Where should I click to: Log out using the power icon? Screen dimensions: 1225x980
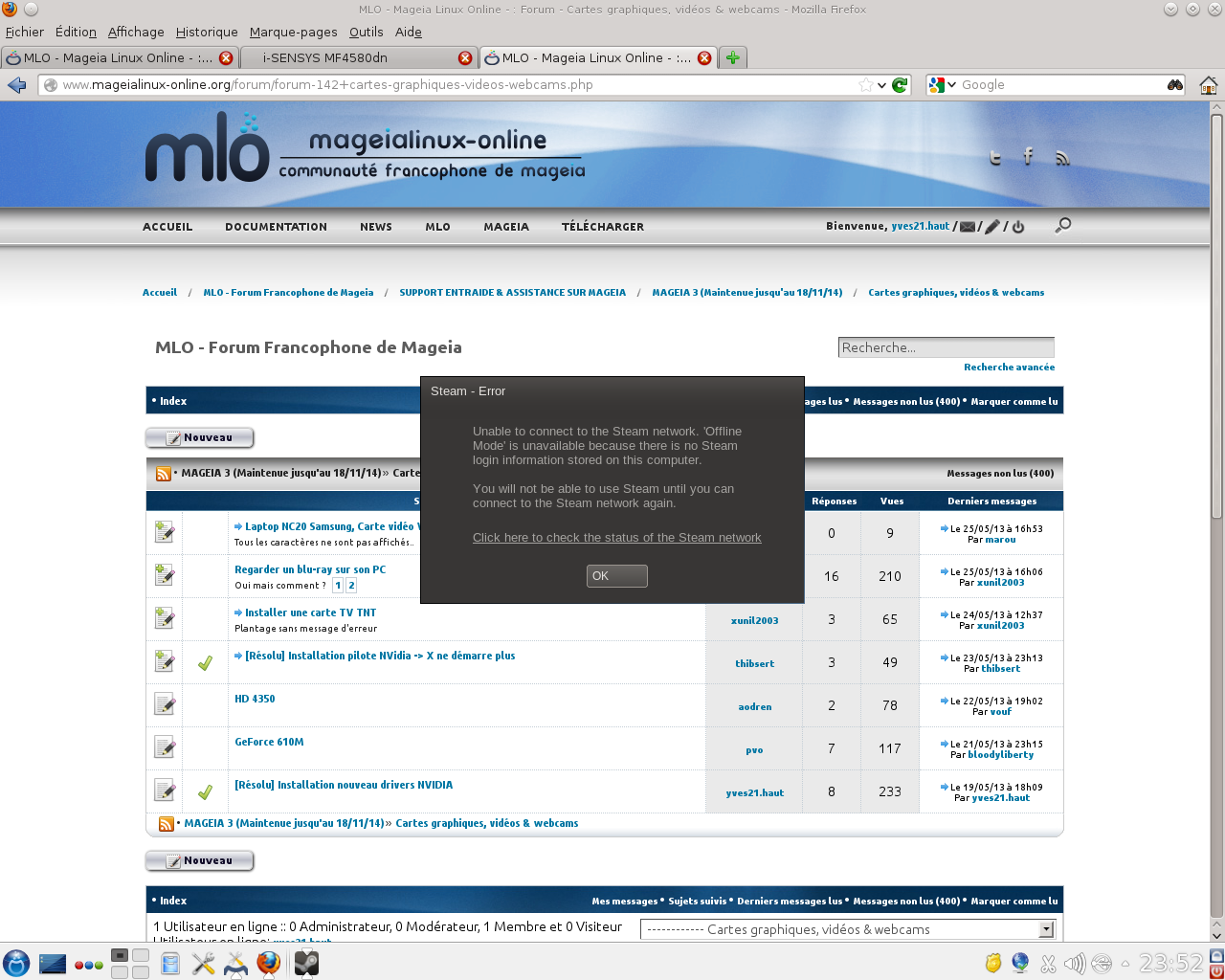click(x=1018, y=227)
